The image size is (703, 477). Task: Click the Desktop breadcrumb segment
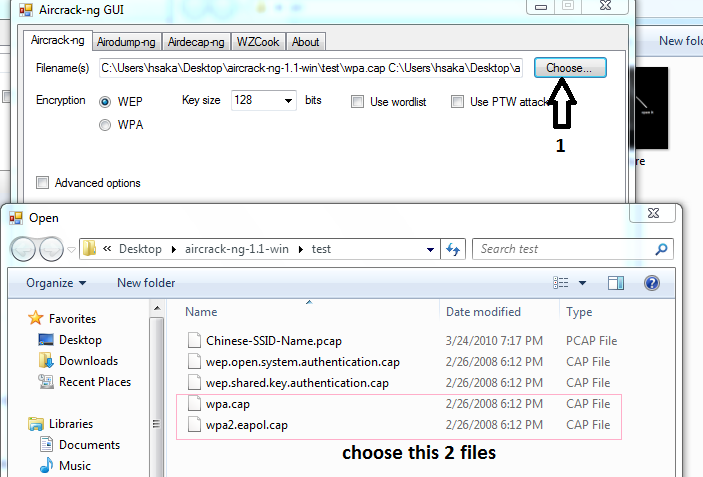[x=140, y=249]
